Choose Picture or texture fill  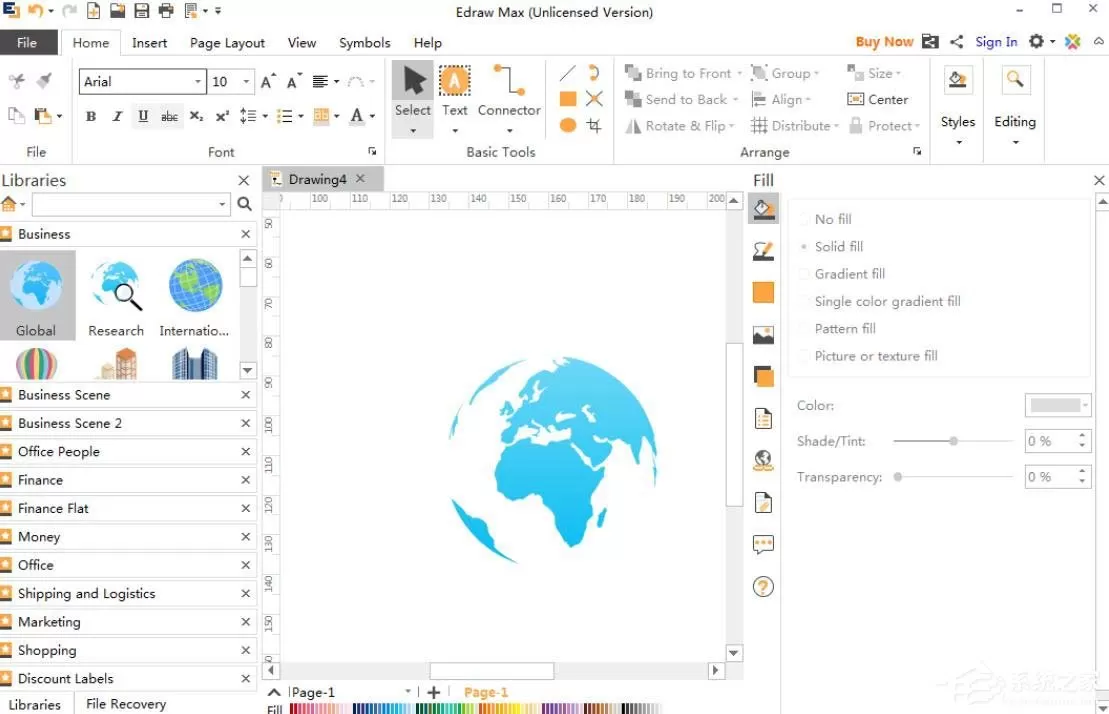click(x=869, y=356)
